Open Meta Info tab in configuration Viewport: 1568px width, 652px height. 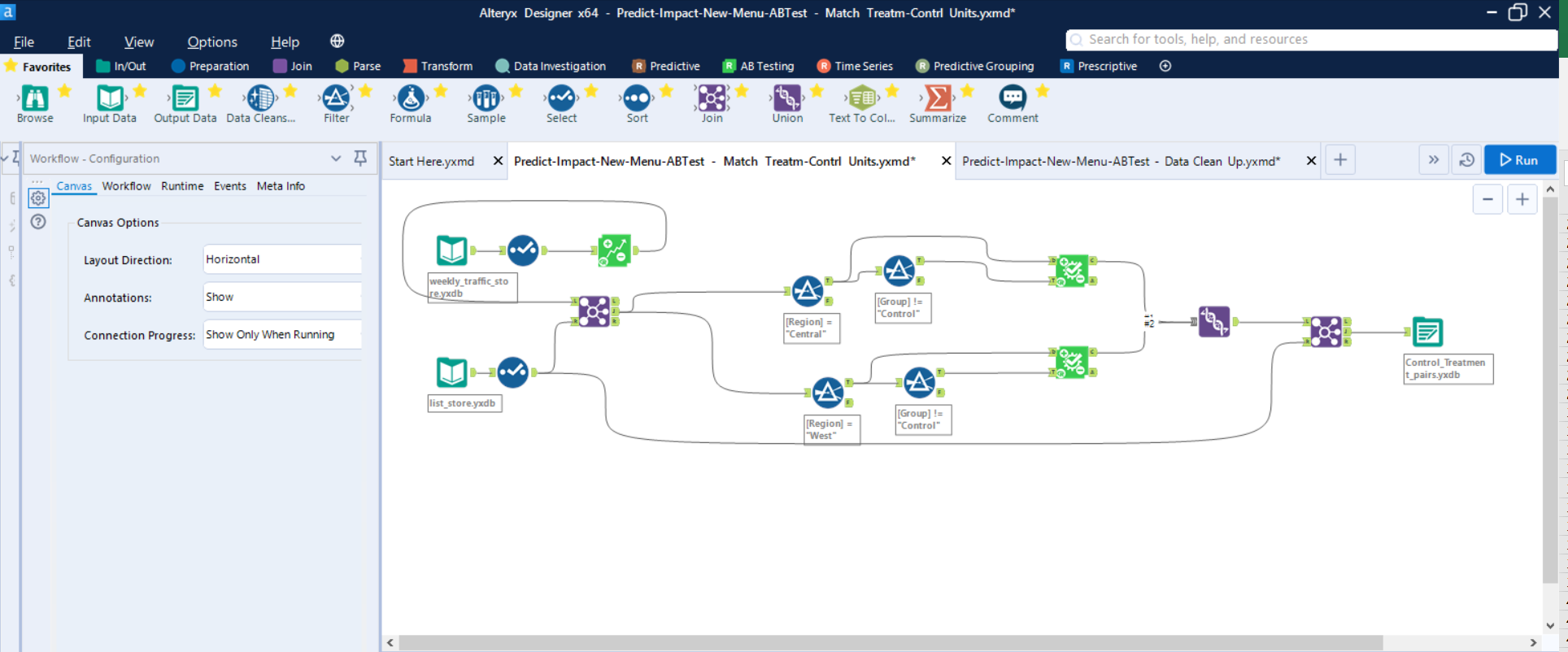(x=281, y=186)
